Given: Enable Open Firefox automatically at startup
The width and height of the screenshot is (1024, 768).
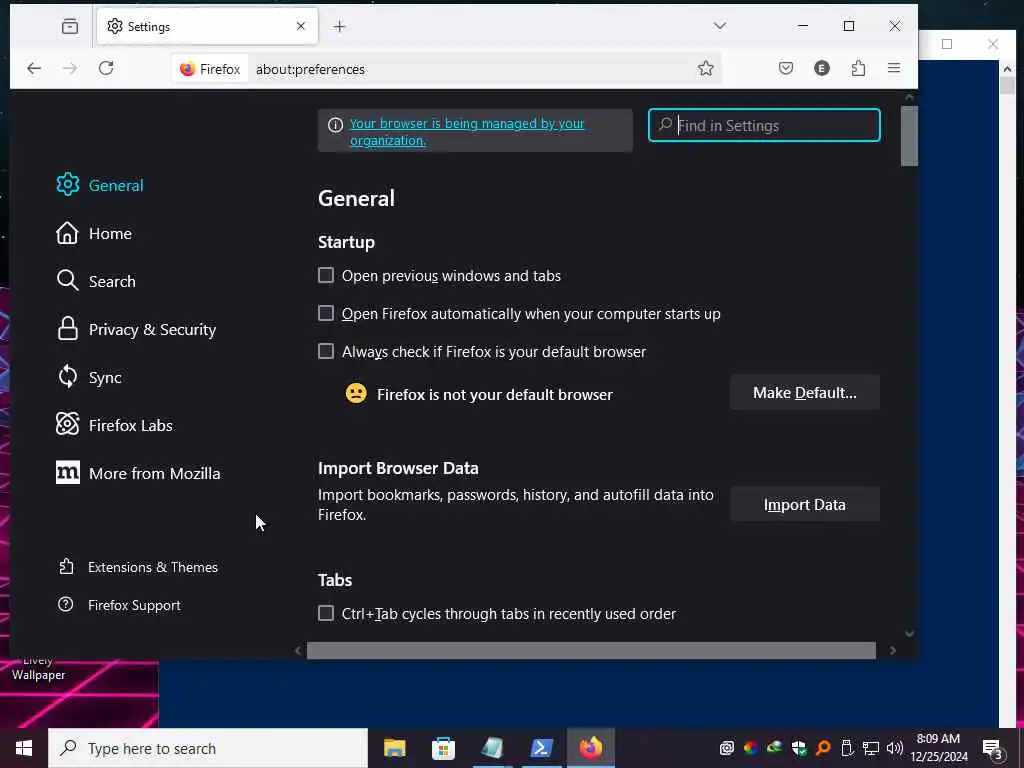Looking at the screenshot, I should click(x=326, y=313).
